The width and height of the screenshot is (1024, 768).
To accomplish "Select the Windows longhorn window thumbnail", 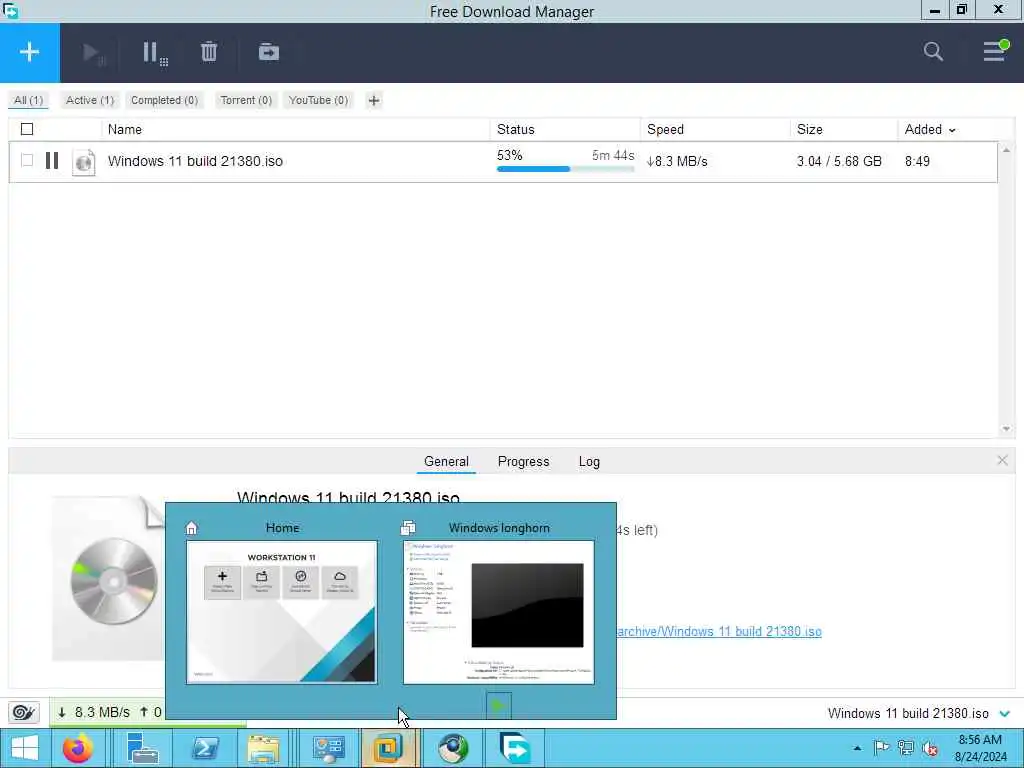I will (x=498, y=612).
